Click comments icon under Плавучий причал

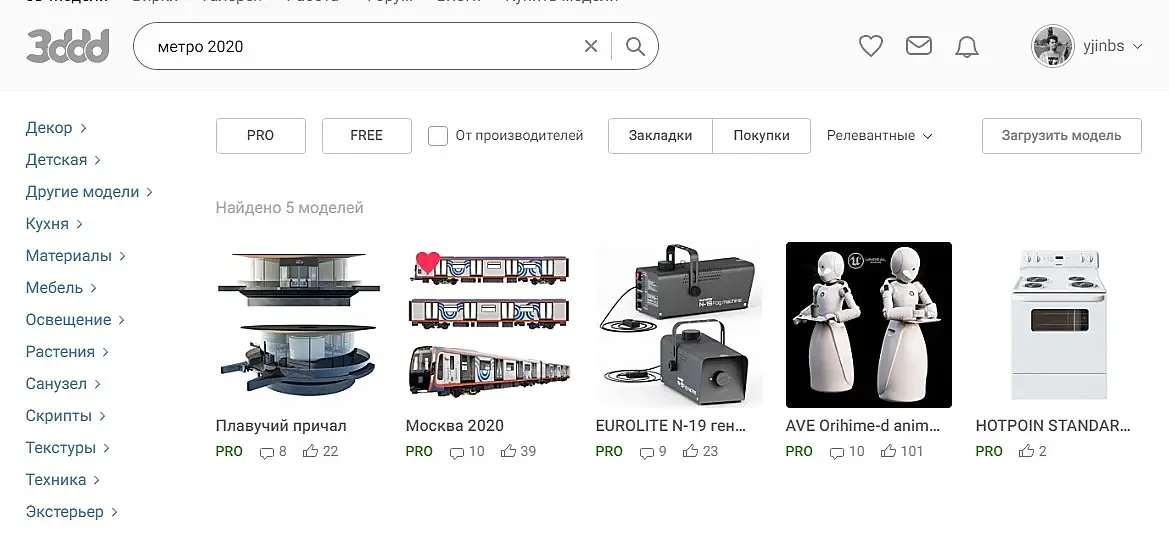[266, 452]
